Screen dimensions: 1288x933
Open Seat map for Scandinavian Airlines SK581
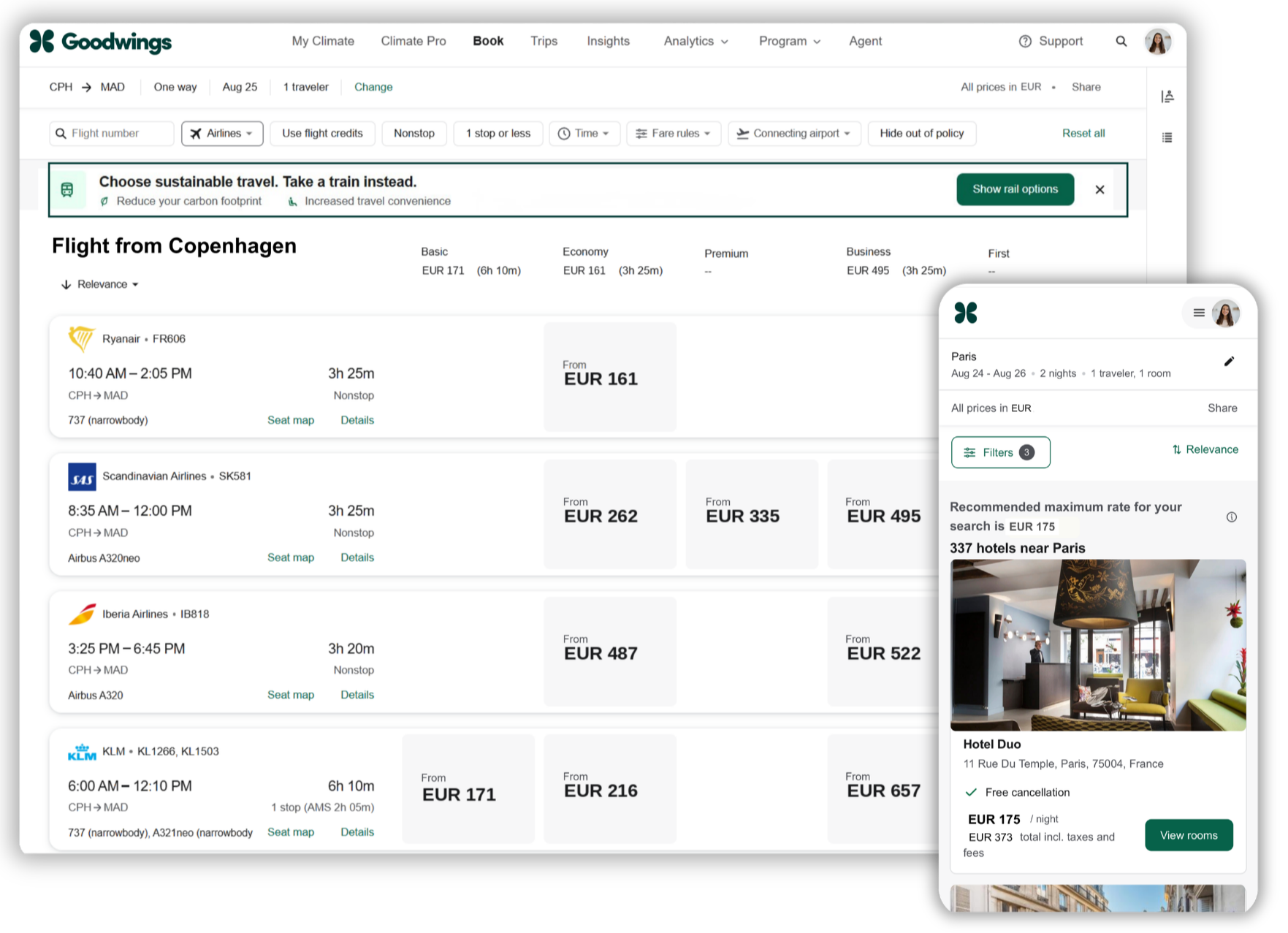(291, 558)
